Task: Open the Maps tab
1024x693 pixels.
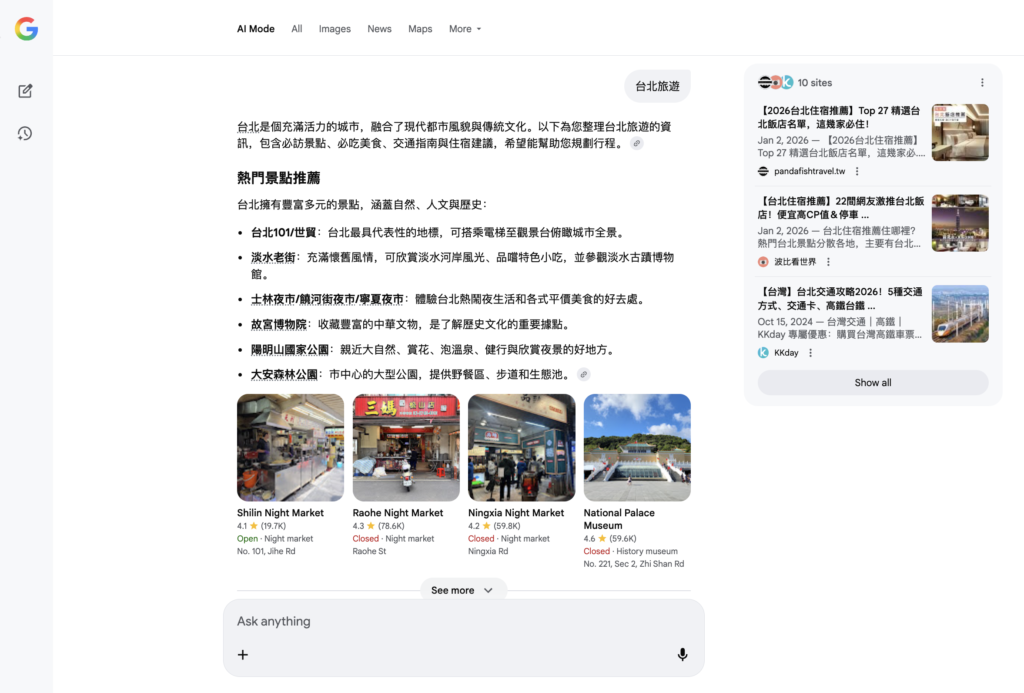Action: pos(420,29)
